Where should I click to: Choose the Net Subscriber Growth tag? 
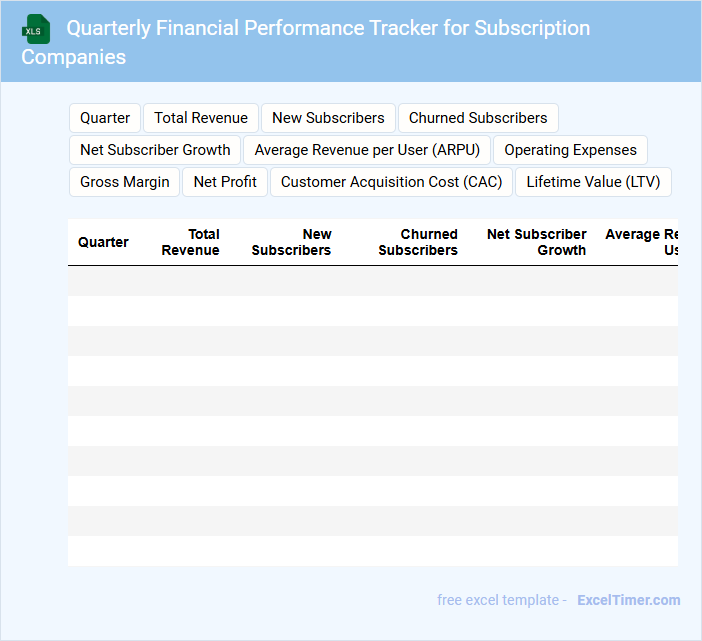coord(155,150)
